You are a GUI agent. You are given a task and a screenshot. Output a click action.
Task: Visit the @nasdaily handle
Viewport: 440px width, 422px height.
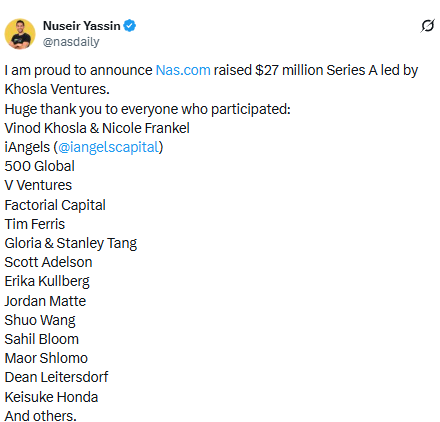pyautogui.click(x=71, y=42)
